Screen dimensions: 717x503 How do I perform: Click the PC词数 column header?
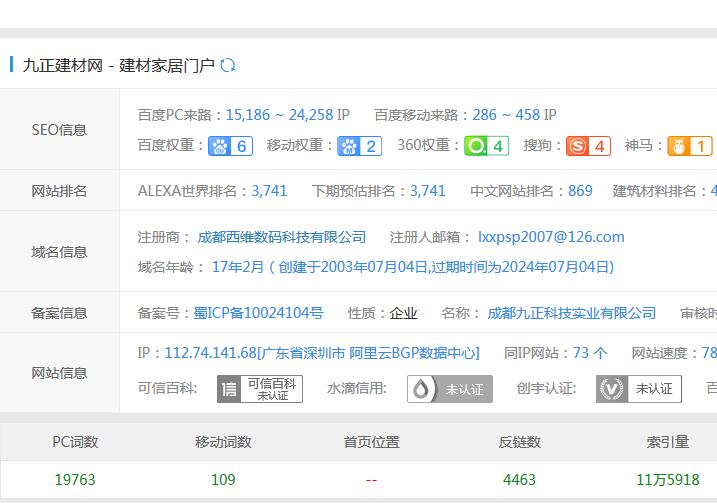75,442
